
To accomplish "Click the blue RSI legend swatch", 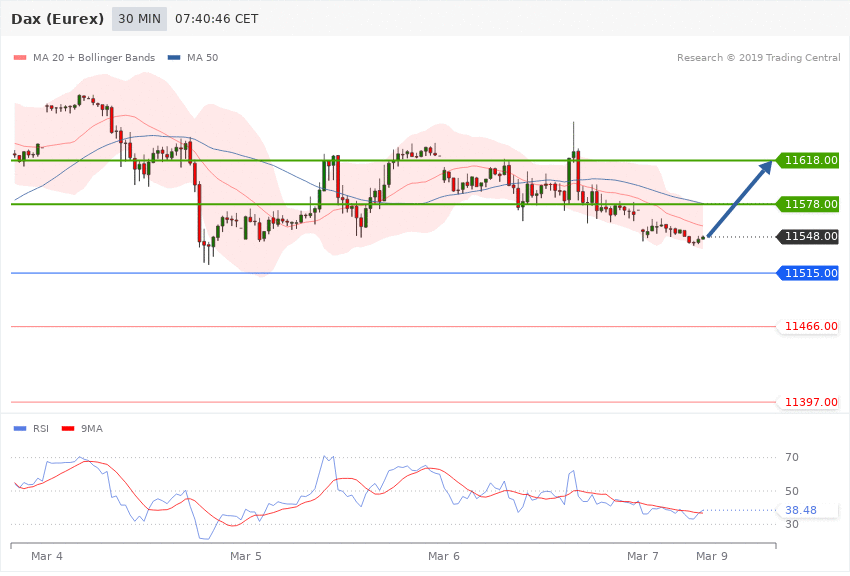I will pyautogui.click(x=20, y=429).
